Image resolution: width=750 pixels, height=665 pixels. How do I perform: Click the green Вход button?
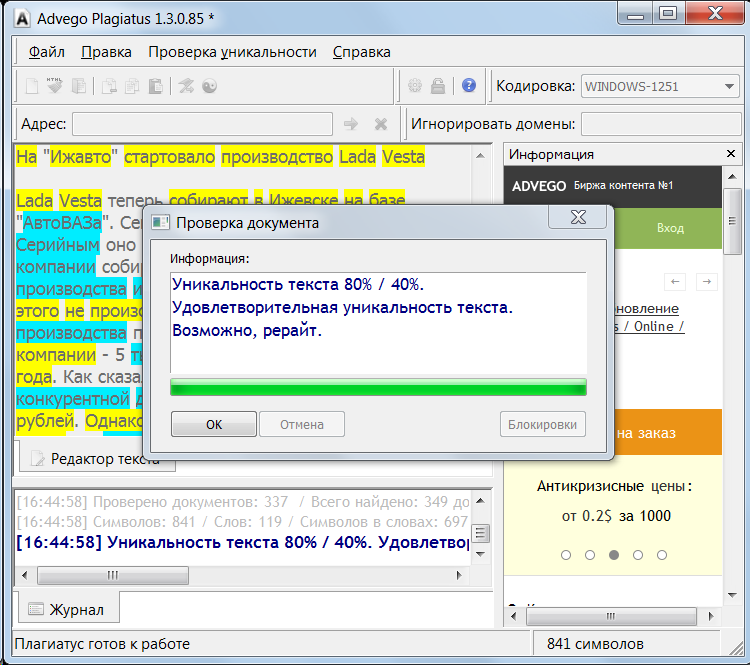(x=668, y=228)
